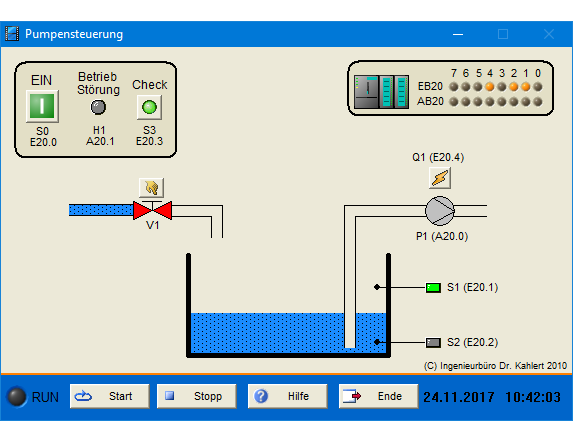Click the red V1 valve symbol
Viewport: 573px width, 441px height.
pyautogui.click(x=152, y=210)
